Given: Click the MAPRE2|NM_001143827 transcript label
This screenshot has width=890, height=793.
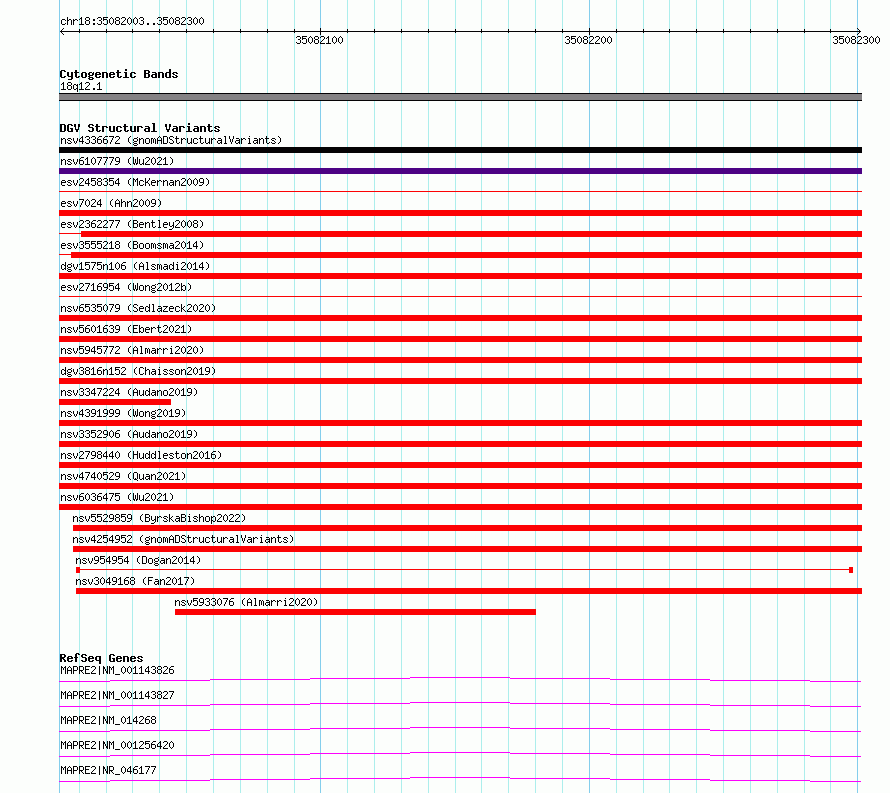Looking at the screenshot, I should (117, 695).
